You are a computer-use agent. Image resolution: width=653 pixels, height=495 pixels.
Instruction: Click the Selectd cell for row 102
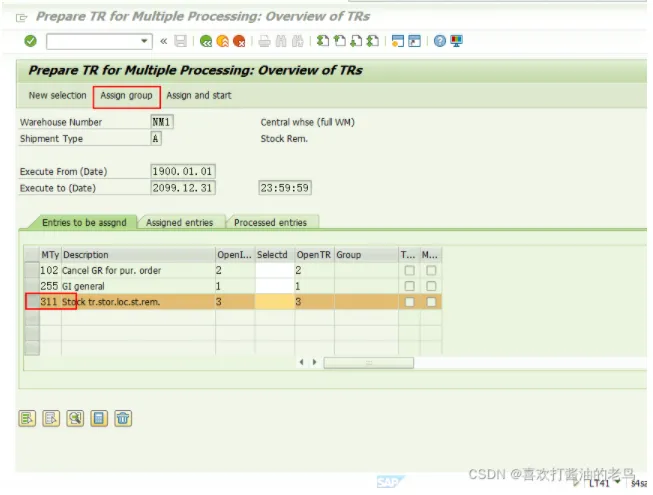[274, 271]
